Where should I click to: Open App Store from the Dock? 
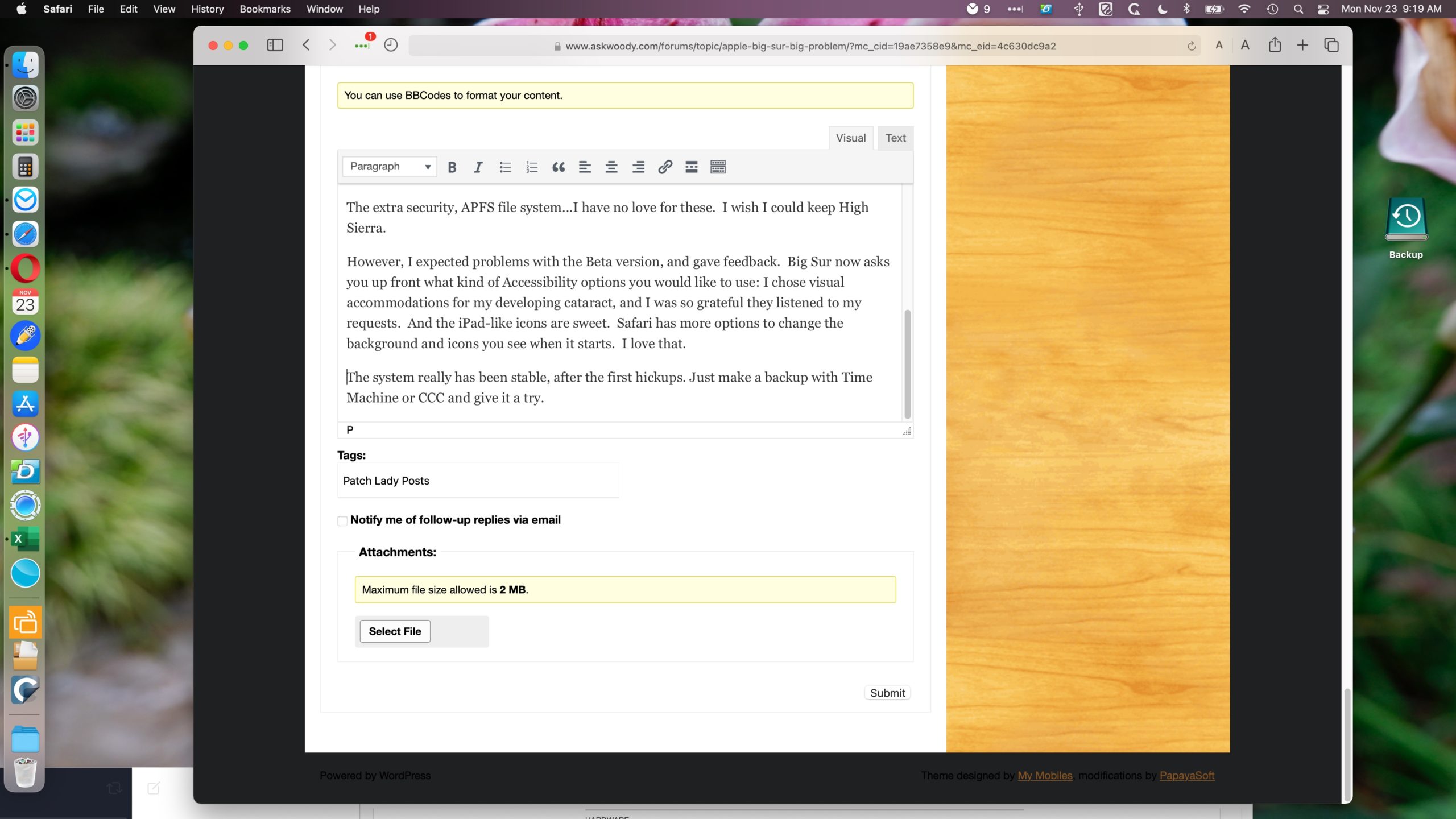pos(25,404)
